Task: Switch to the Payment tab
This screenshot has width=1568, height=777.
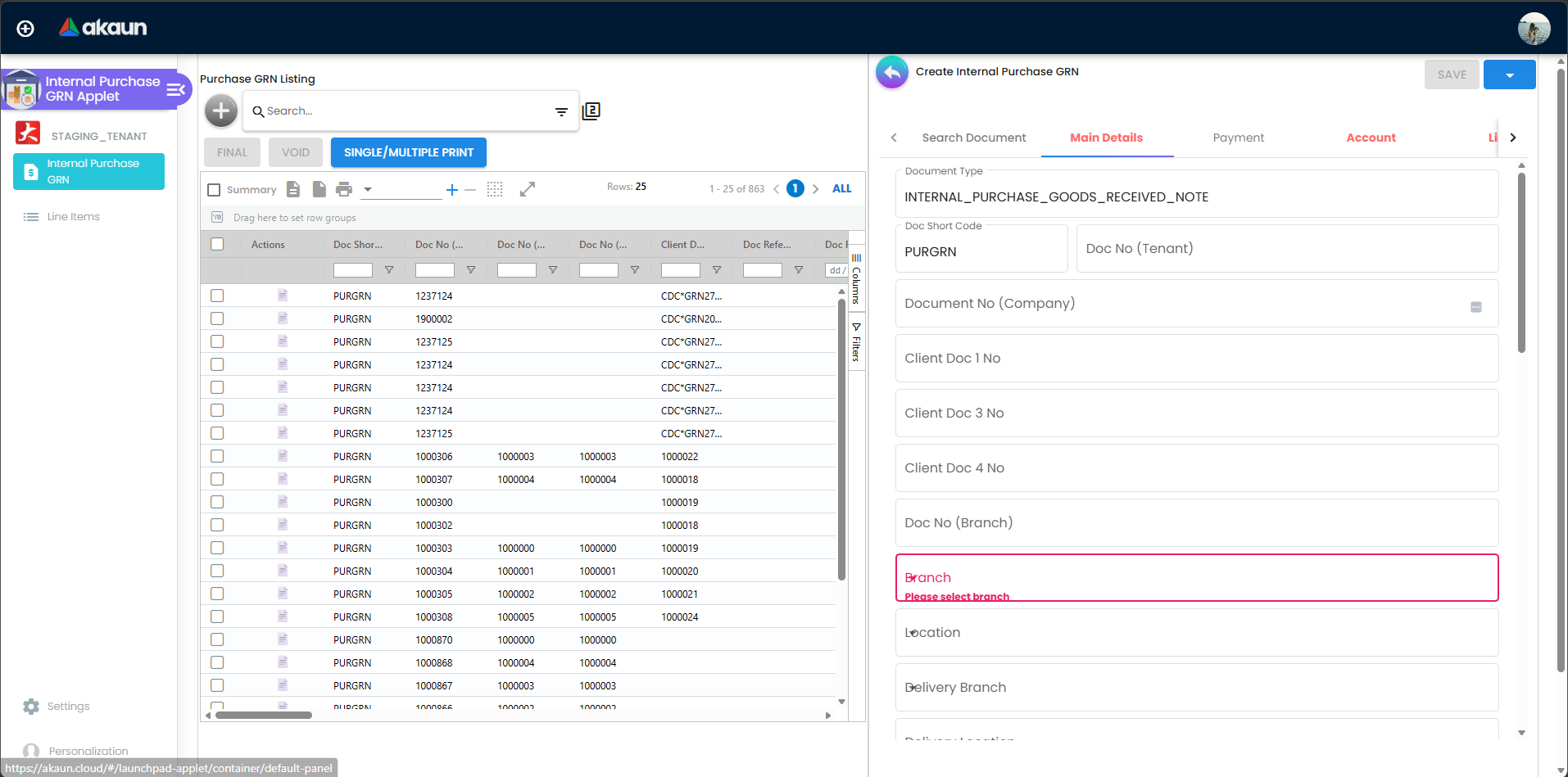Action: (x=1238, y=138)
